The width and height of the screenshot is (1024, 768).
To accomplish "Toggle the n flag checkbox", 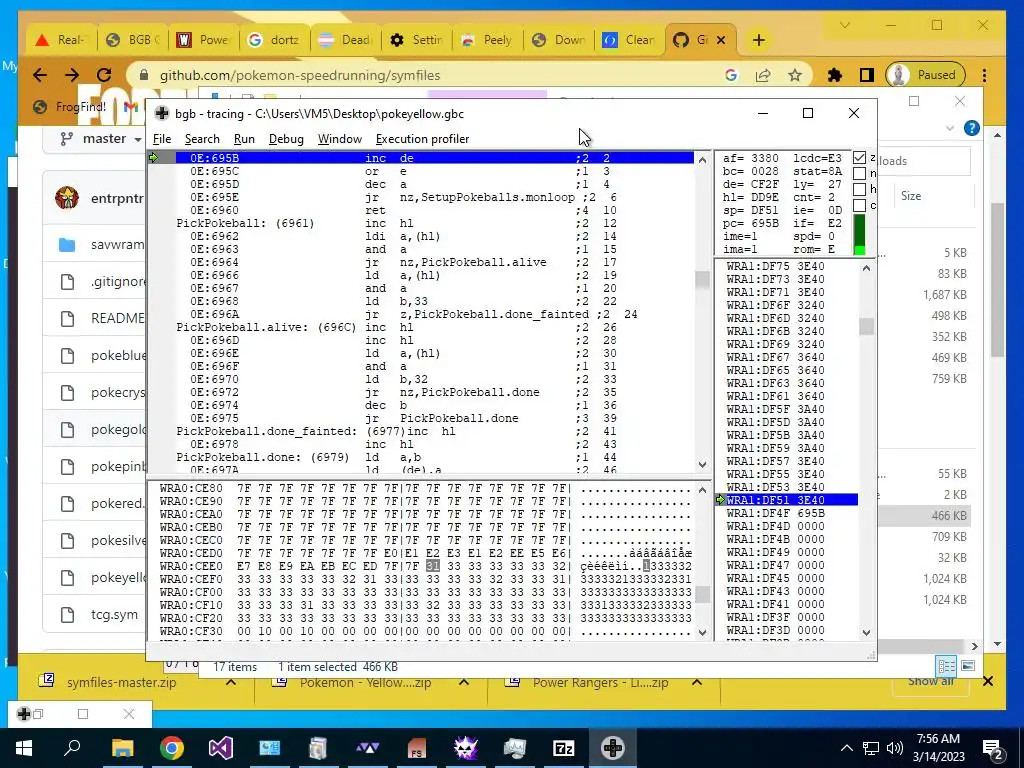I will [859, 173].
